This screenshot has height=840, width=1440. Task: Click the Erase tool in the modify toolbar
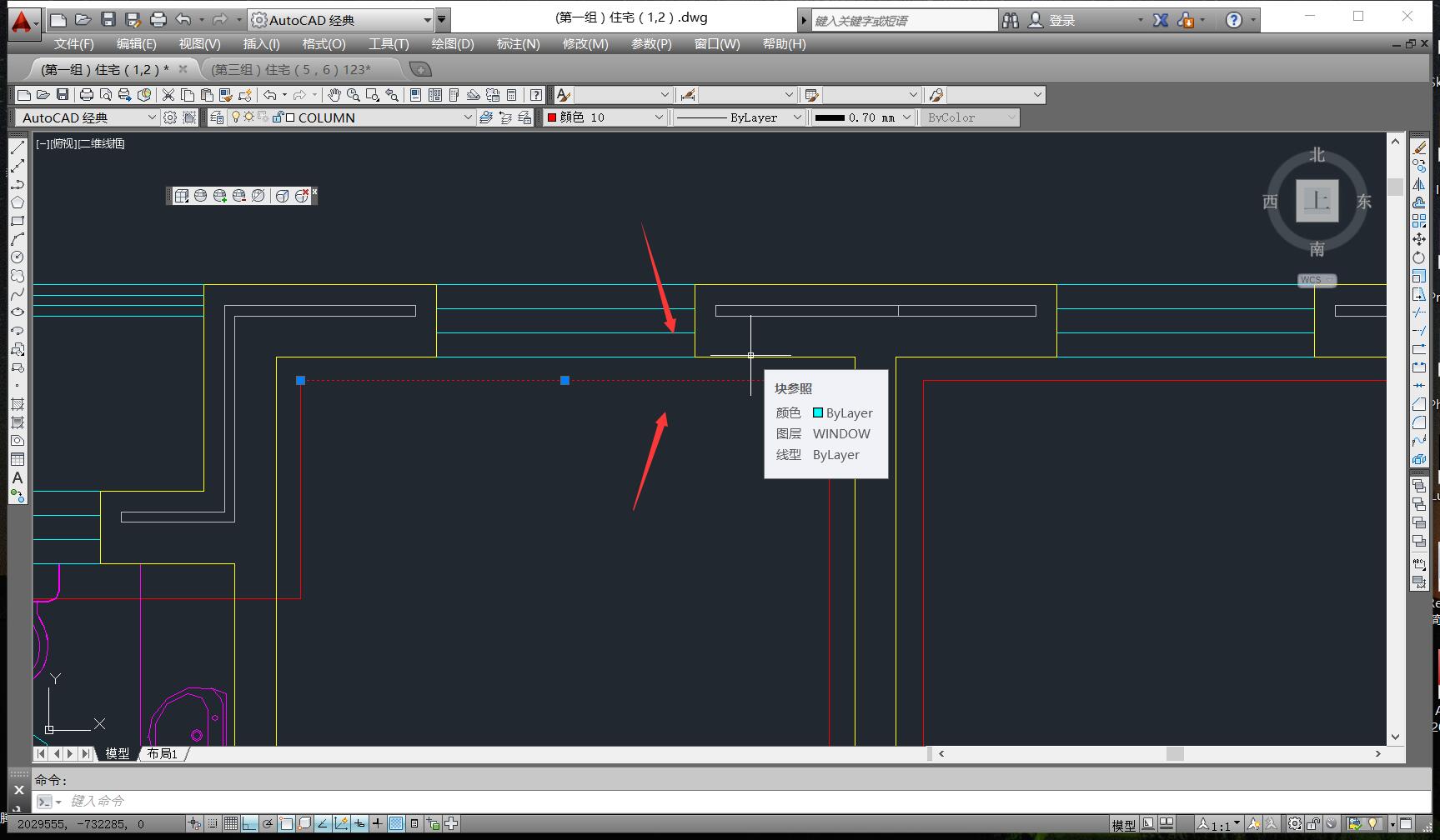pyautogui.click(x=1419, y=147)
